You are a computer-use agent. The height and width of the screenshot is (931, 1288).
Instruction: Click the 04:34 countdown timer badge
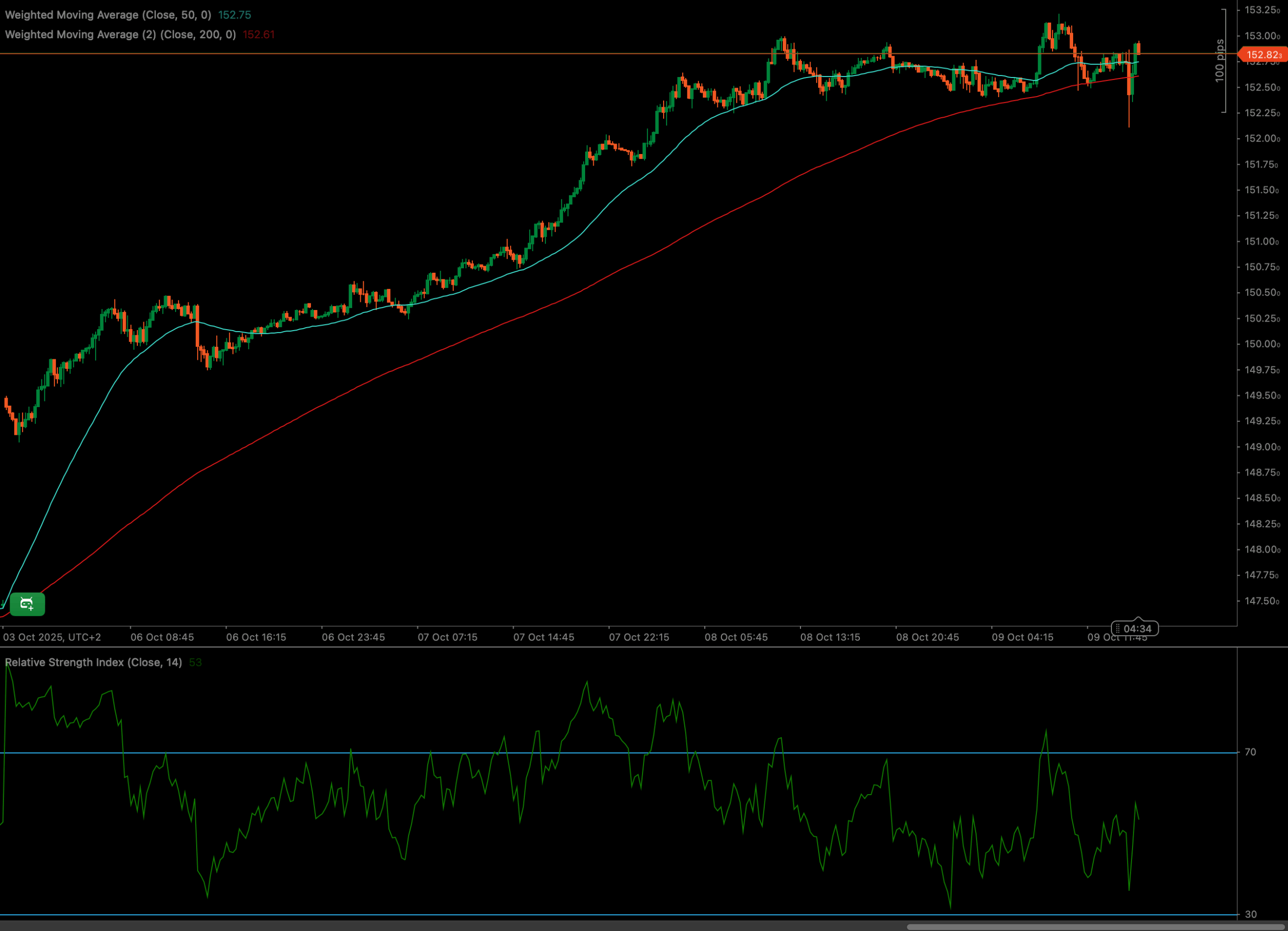pyautogui.click(x=1136, y=628)
